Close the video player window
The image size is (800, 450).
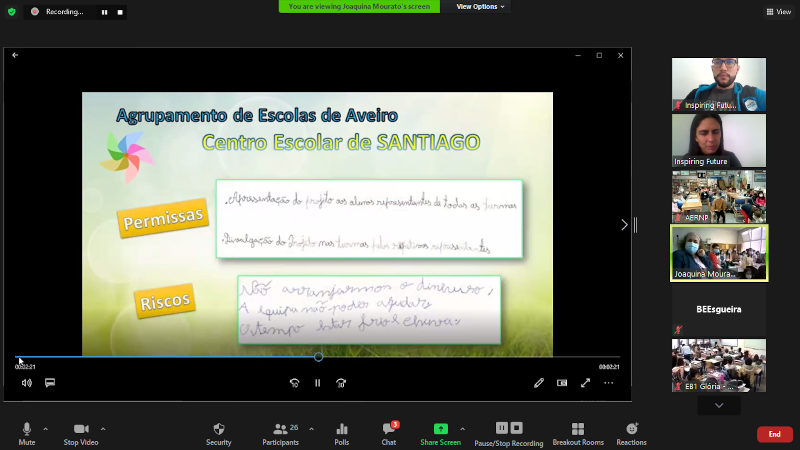click(620, 55)
